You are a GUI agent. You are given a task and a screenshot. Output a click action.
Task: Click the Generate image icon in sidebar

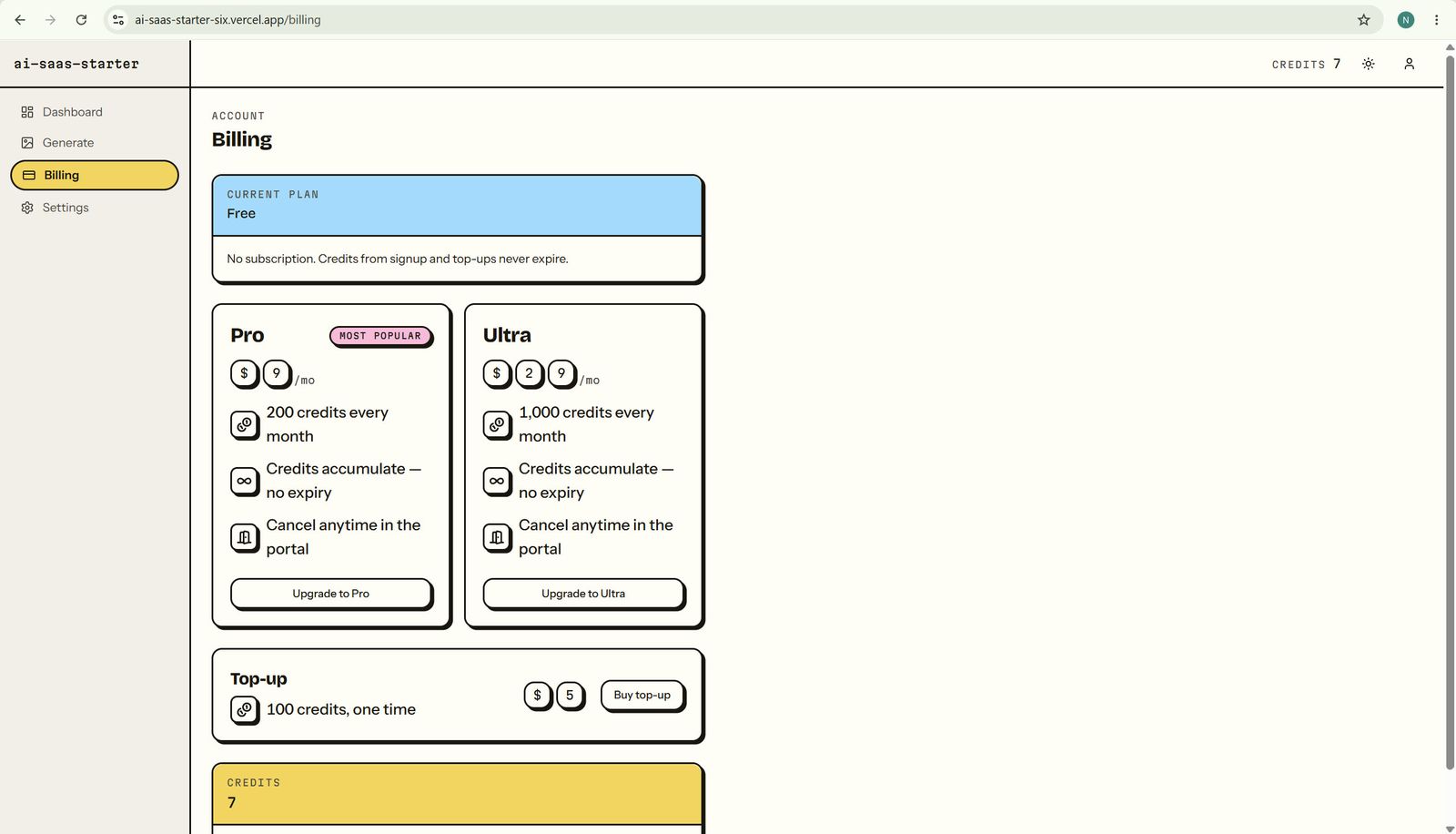pyautogui.click(x=27, y=143)
